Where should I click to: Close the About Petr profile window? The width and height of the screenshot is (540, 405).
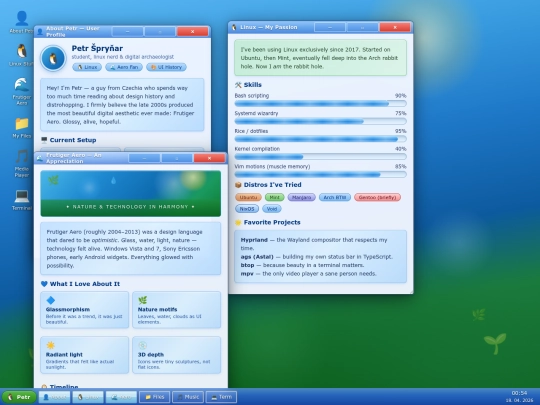click(x=193, y=31)
